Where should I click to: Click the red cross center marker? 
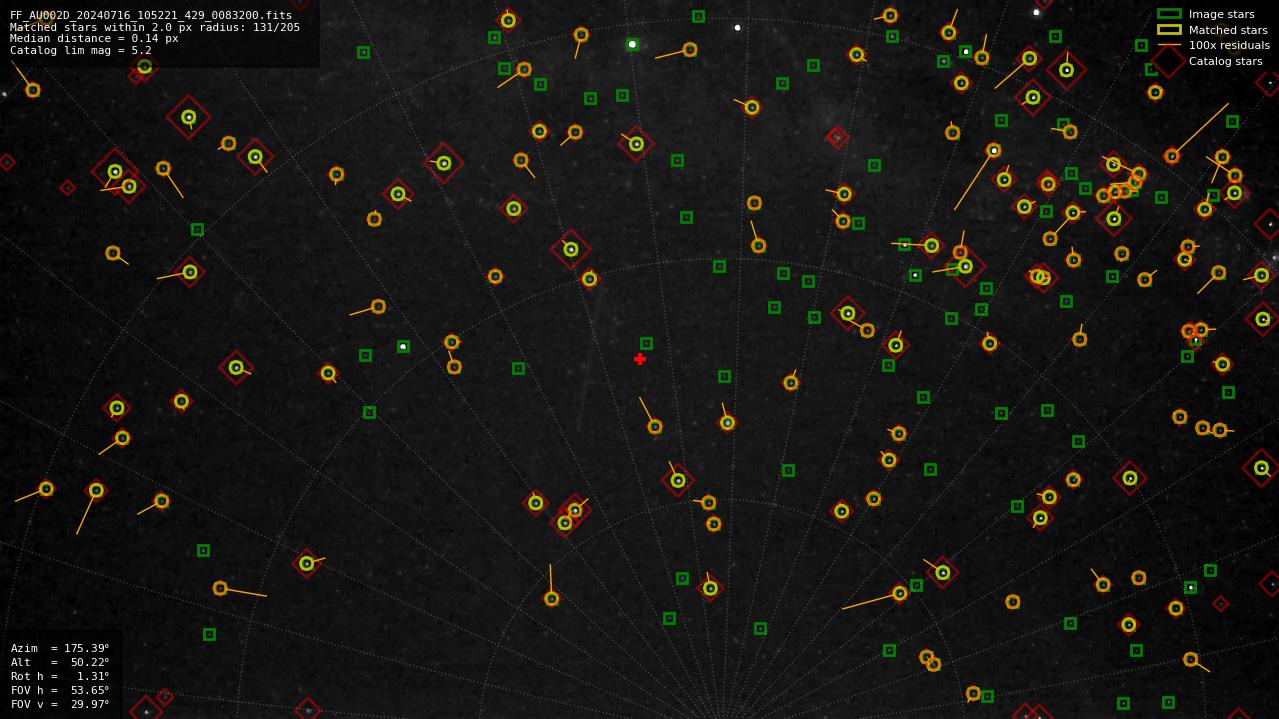pyautogui.click(x=640, y=359)
